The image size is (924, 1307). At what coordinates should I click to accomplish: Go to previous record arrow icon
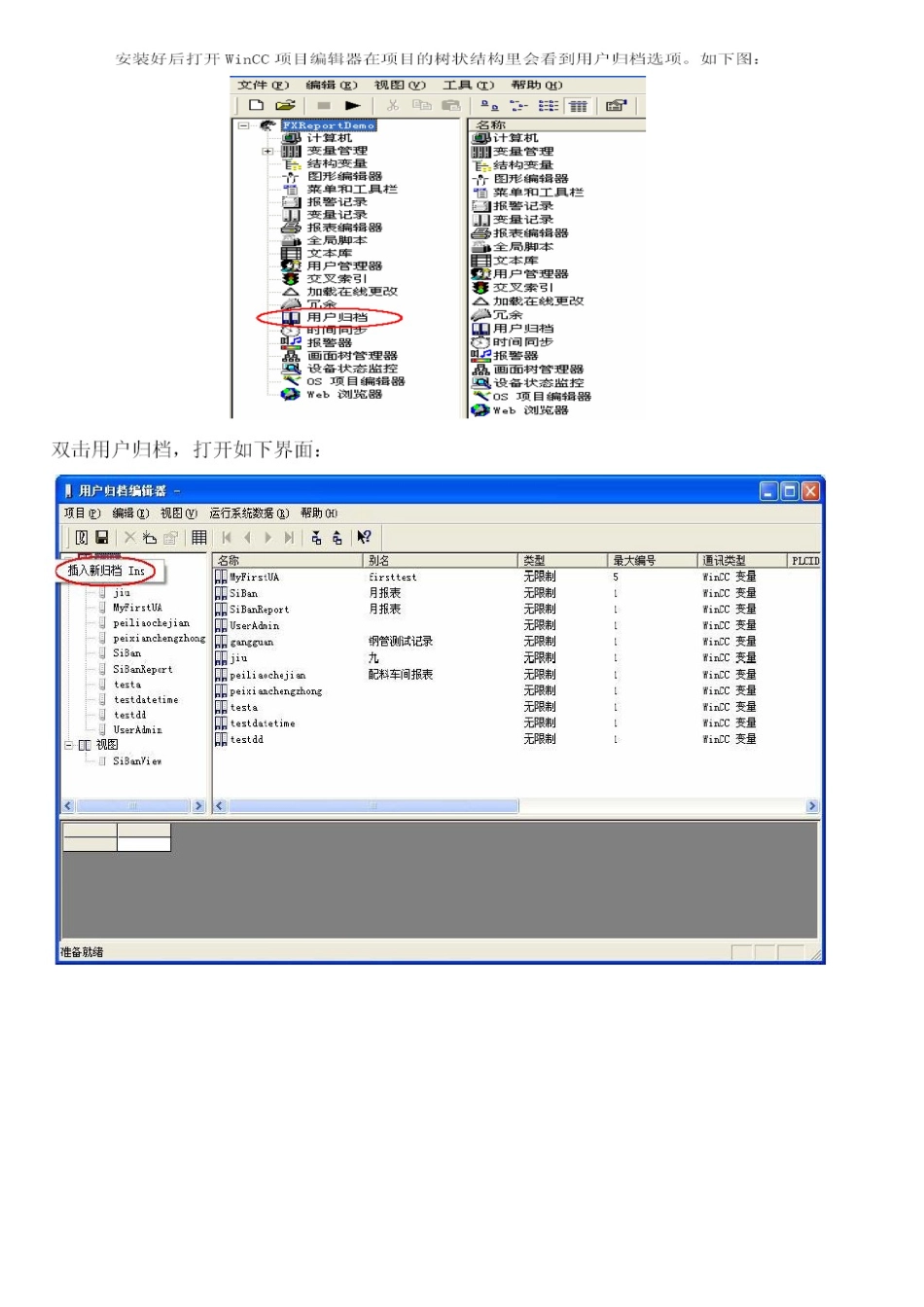(x=247, y=537)
